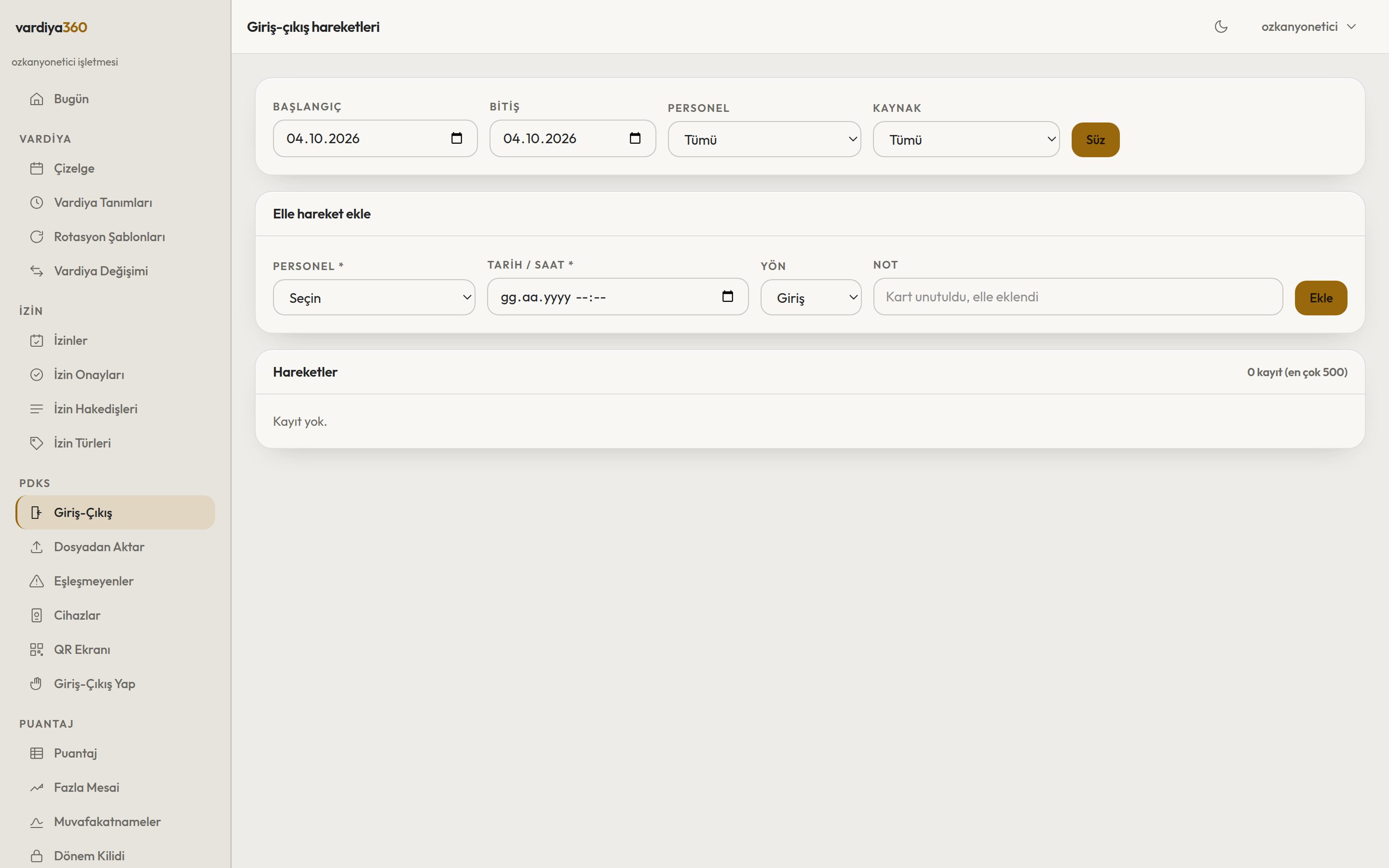Image resolution: width=1389 pixels, height=868 pixels.
Task: Click the Not text field
Action: [x=1078, y=297]
